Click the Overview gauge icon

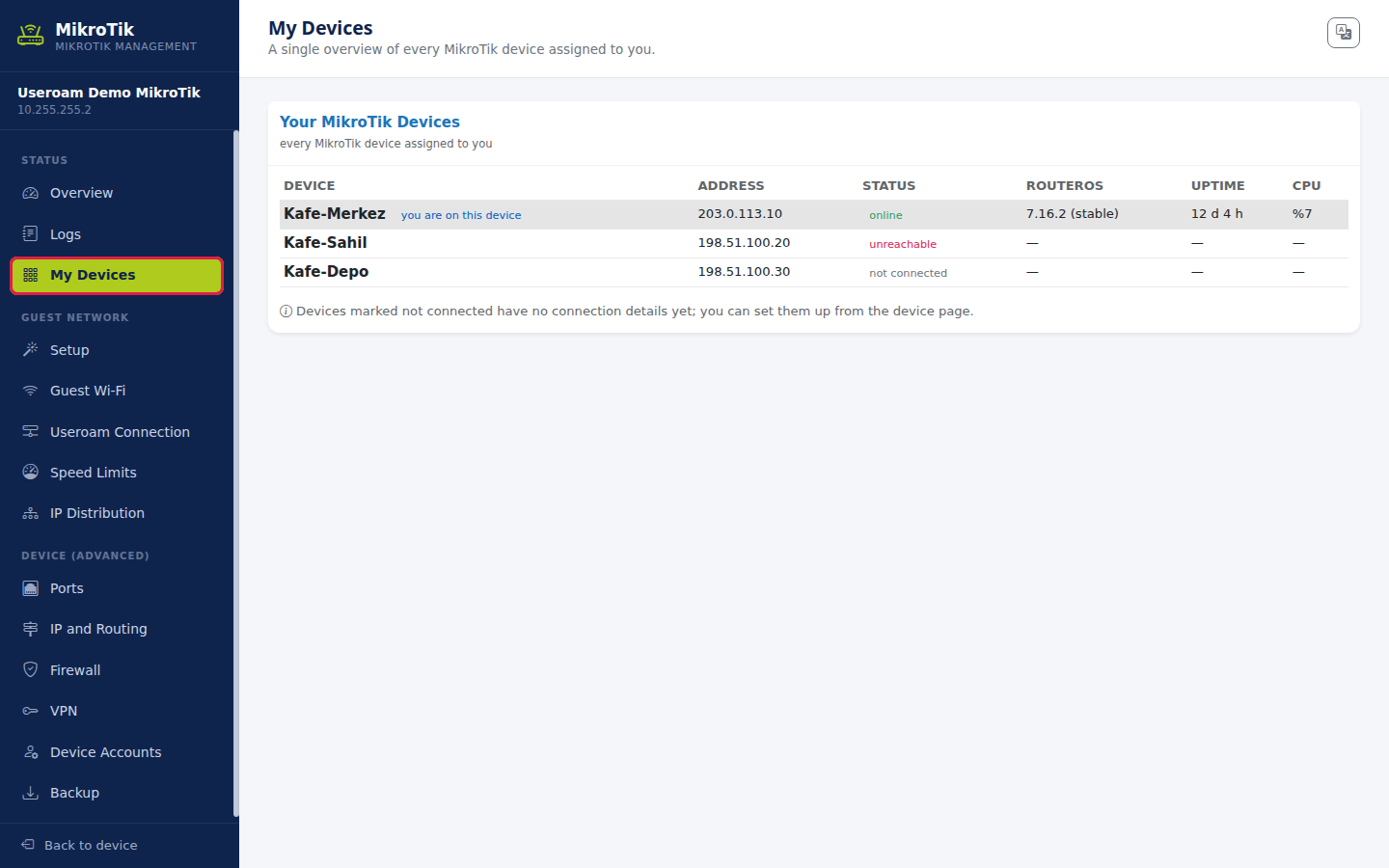tap(31, 193)
